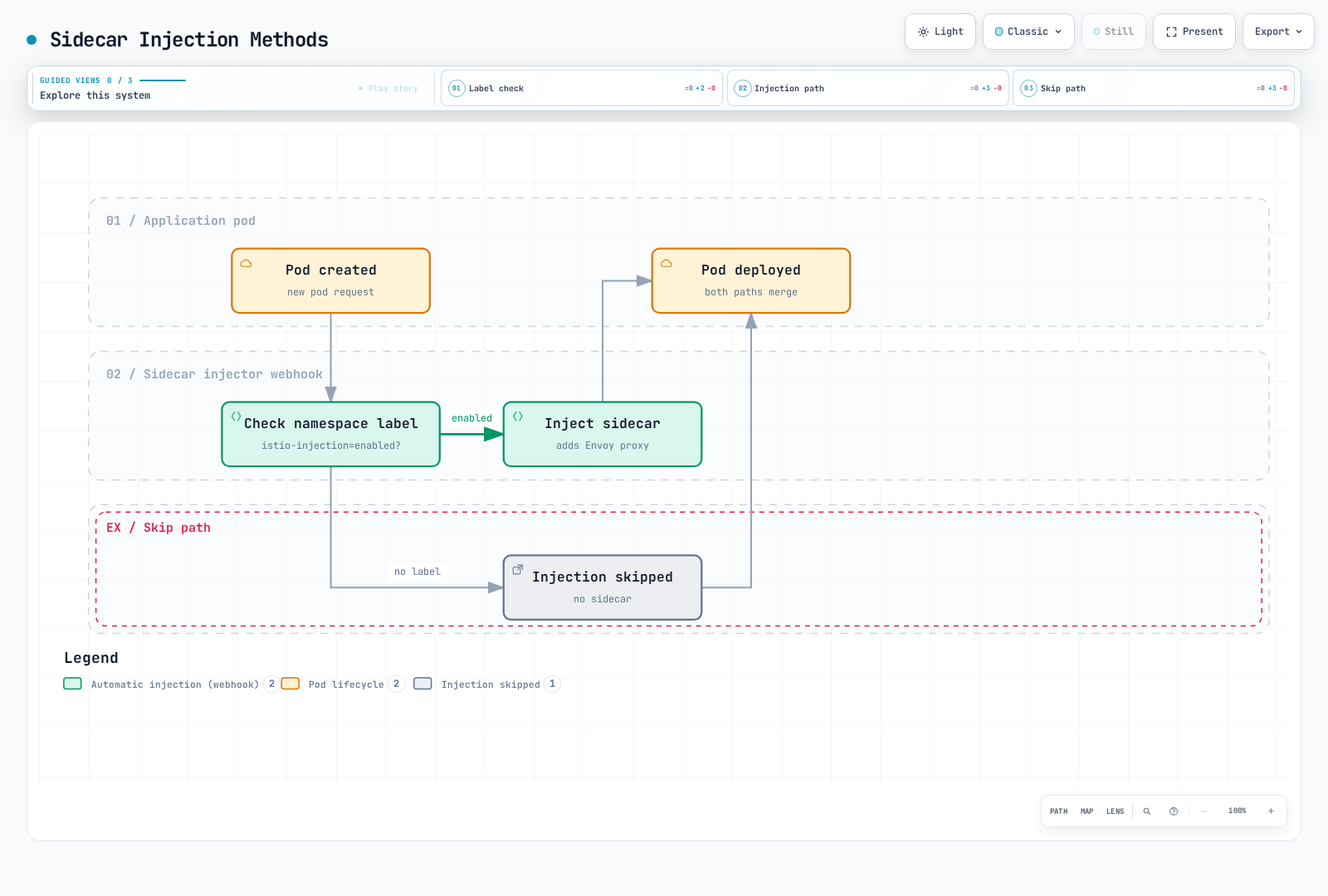Click the '01 / Application pod' group label
1328x896 pixels.
[x=181, y=221]
